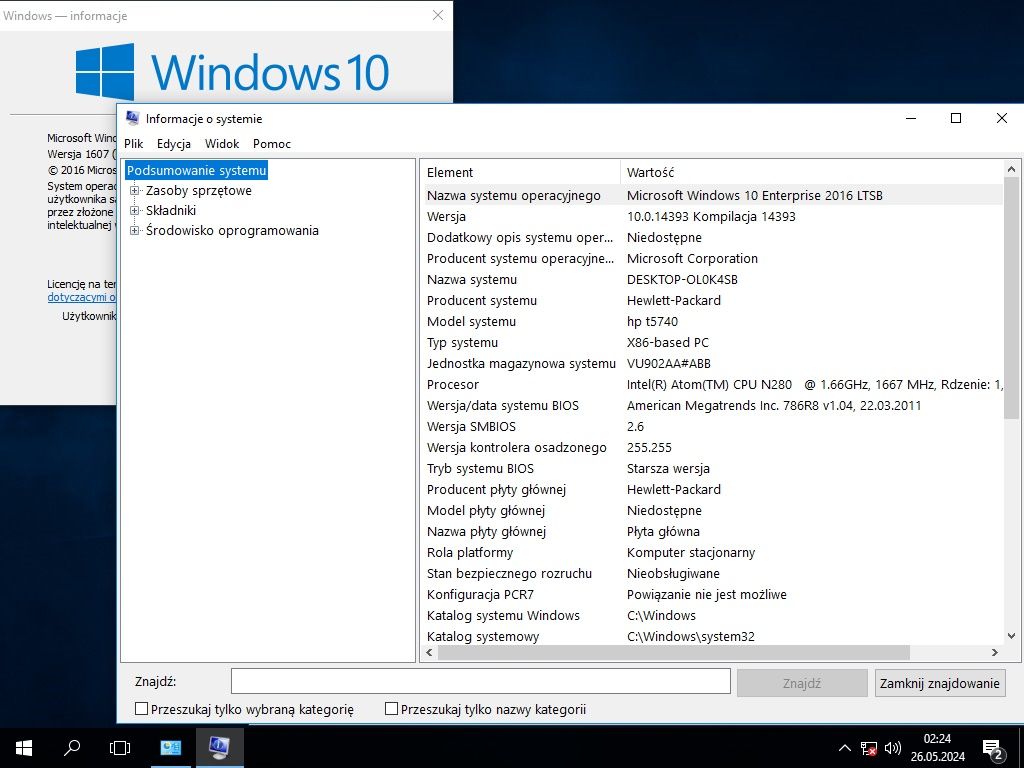Select the 255.255 controller version value
The height and width of the screenshot is (768, 1024).
pos(649,447)
